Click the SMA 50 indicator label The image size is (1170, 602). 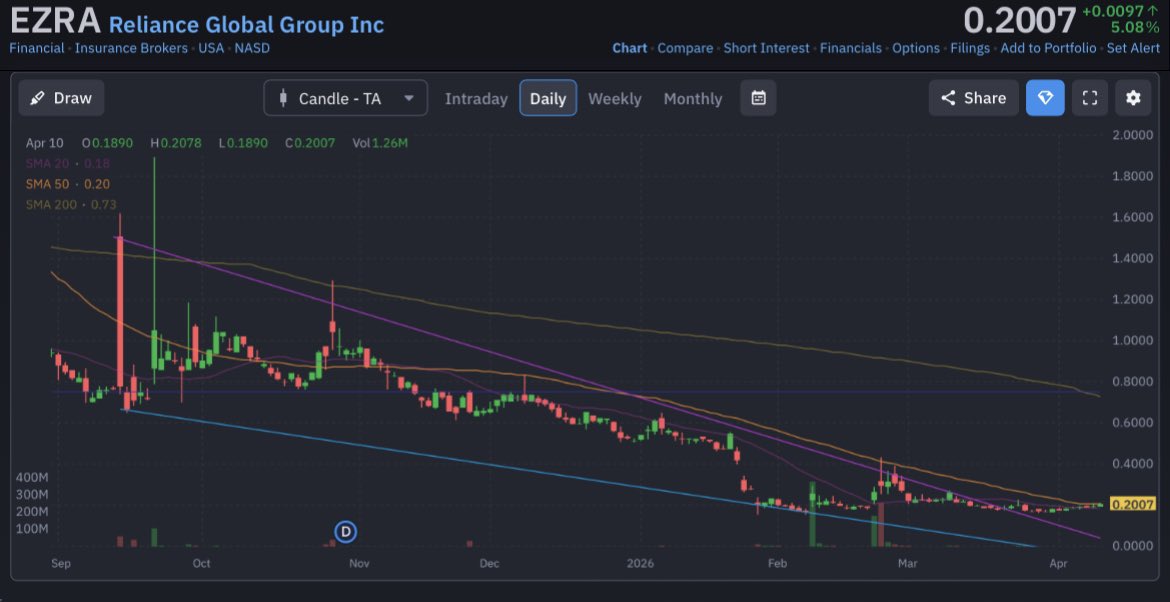click(68, 184)
